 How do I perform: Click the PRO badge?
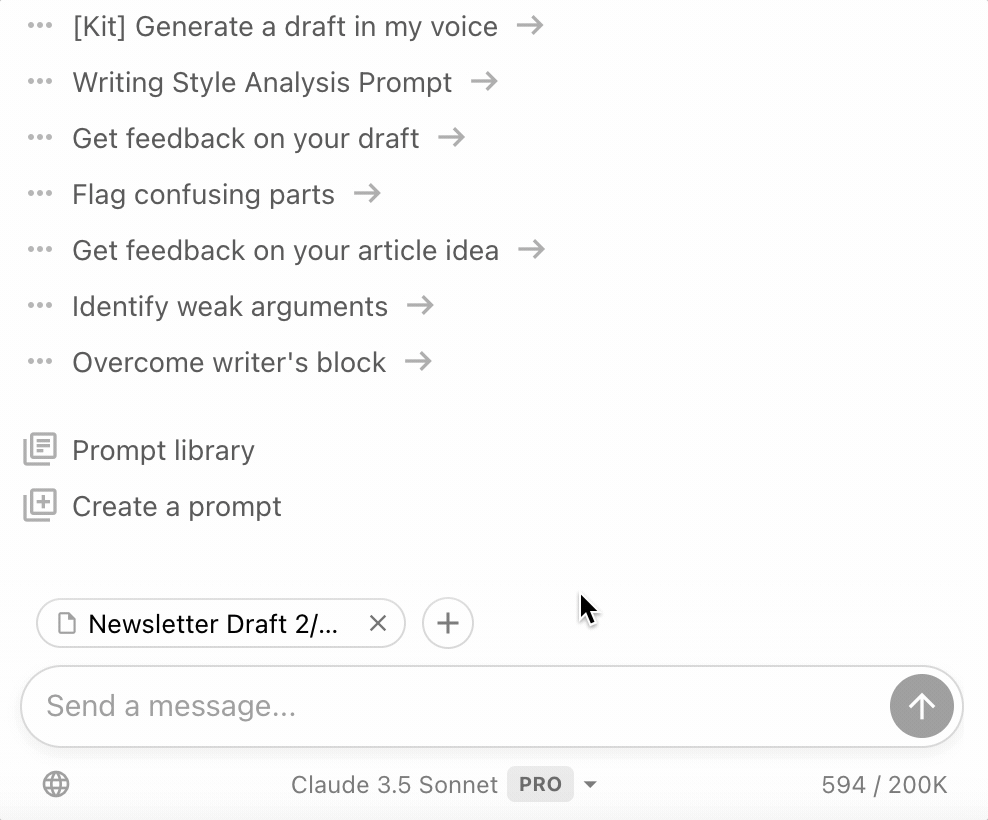(x=540, y=785)
